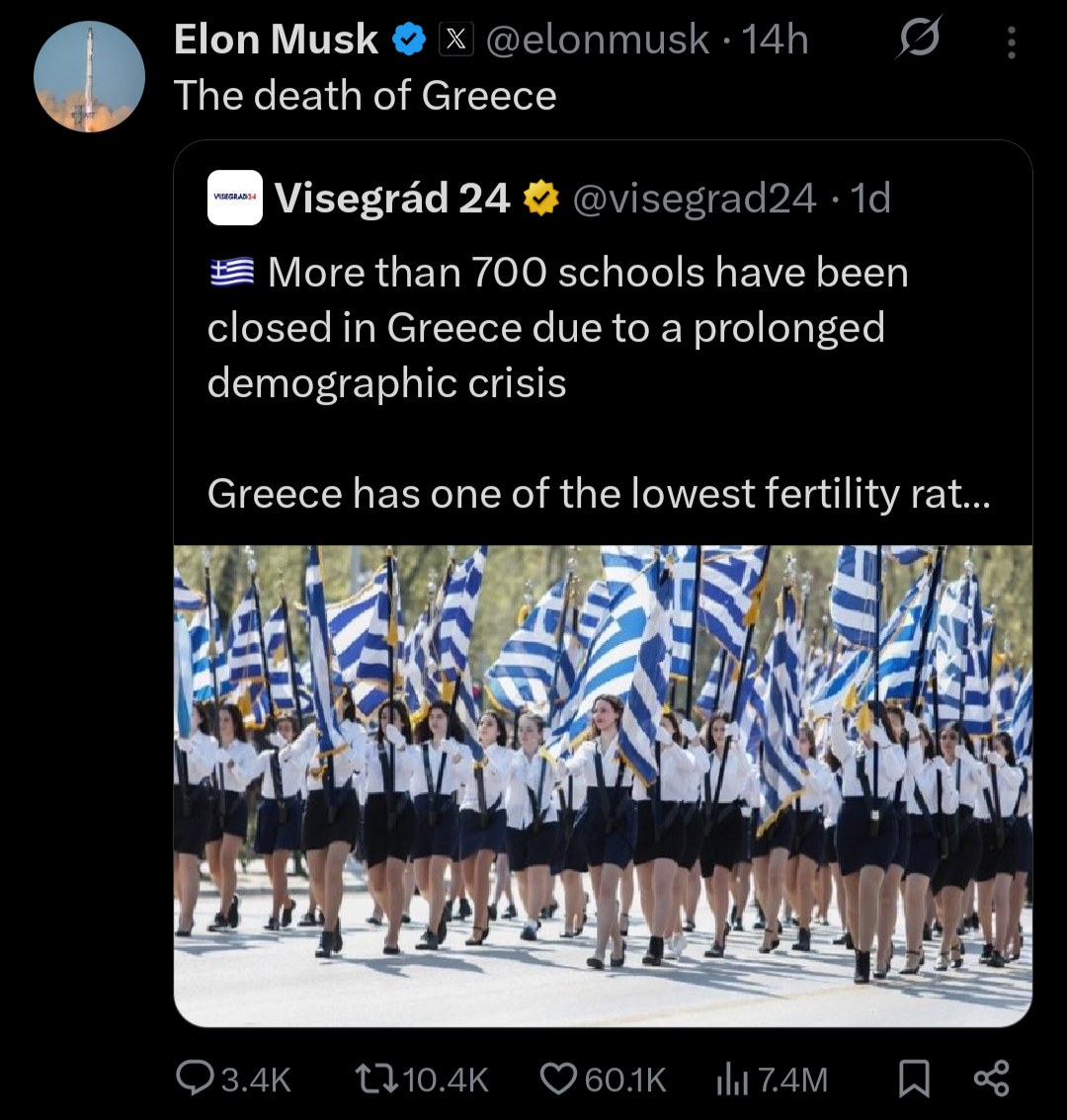Screen dimensions: 1067x1120
Task: Click the blue verified badge by Elon Musk
Action: (409, 40)
